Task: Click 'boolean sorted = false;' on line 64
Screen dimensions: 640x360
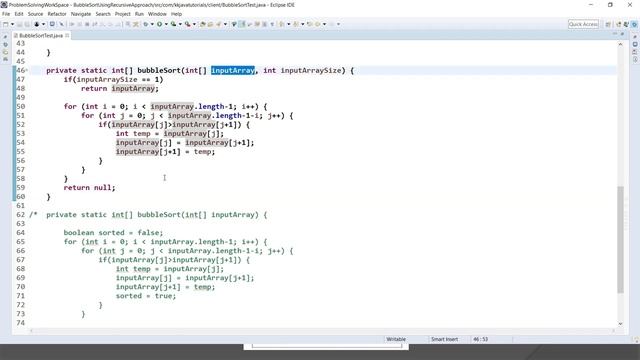Action: [113, 232]
